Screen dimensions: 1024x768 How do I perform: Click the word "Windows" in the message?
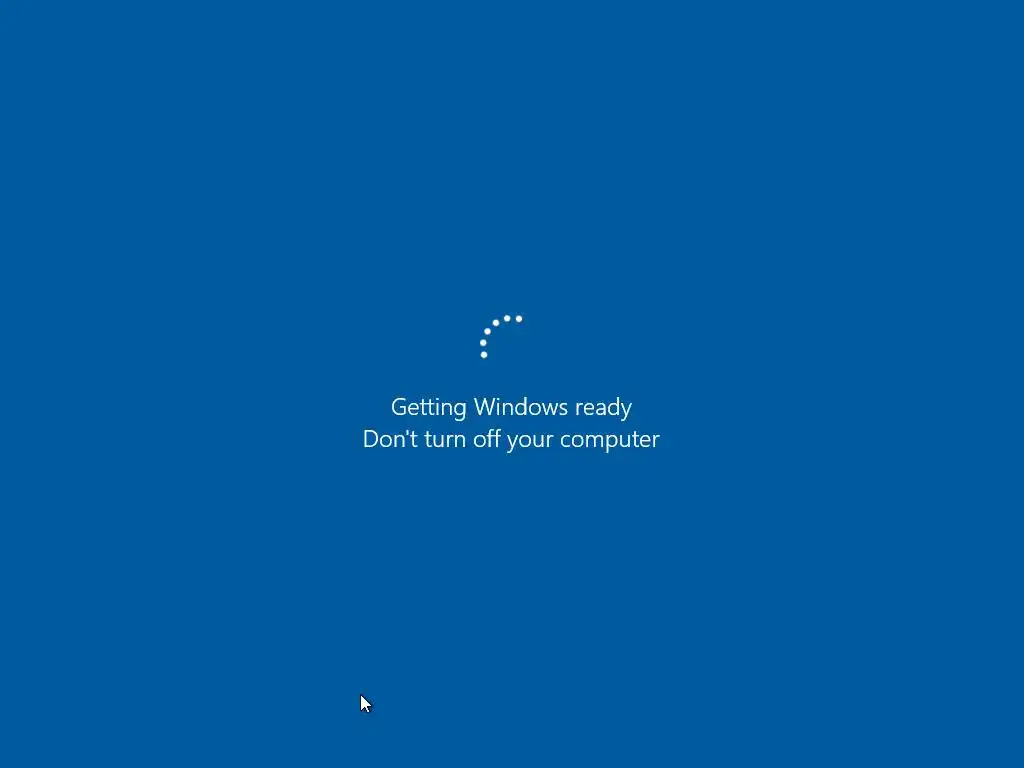pyautogui.click(x=521, y=407)
